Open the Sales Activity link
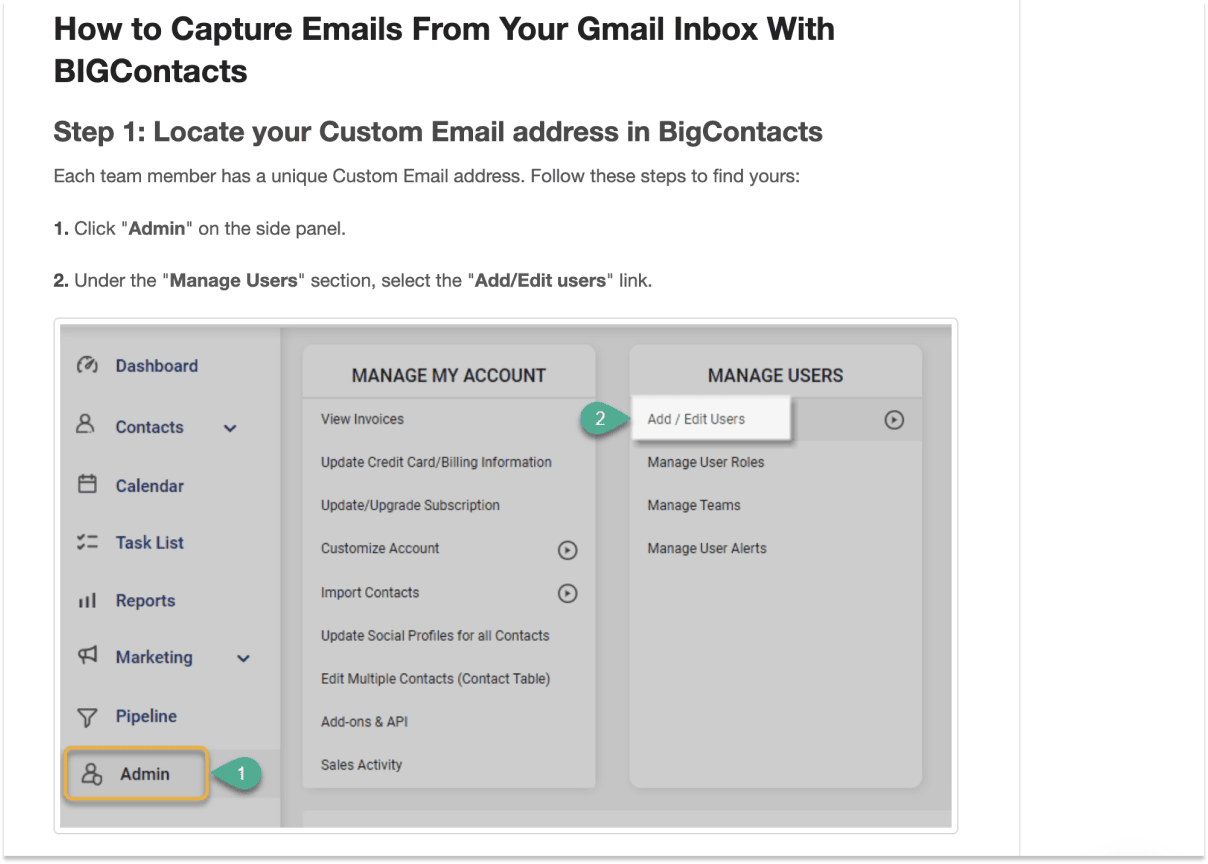The width and height of the screenshot is (1208, 864). point(361,765)
